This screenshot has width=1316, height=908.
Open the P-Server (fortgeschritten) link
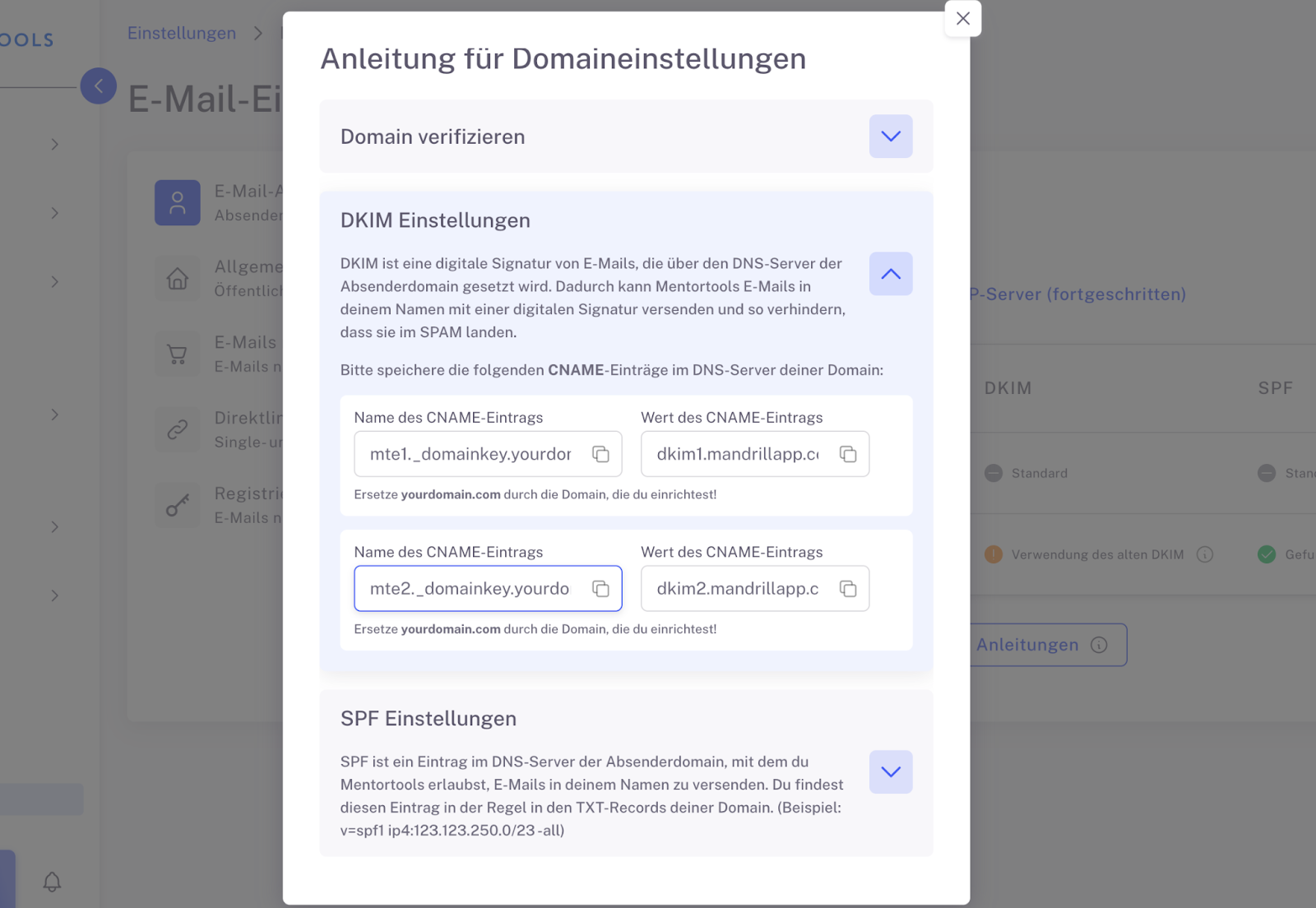click(1078, 294)
